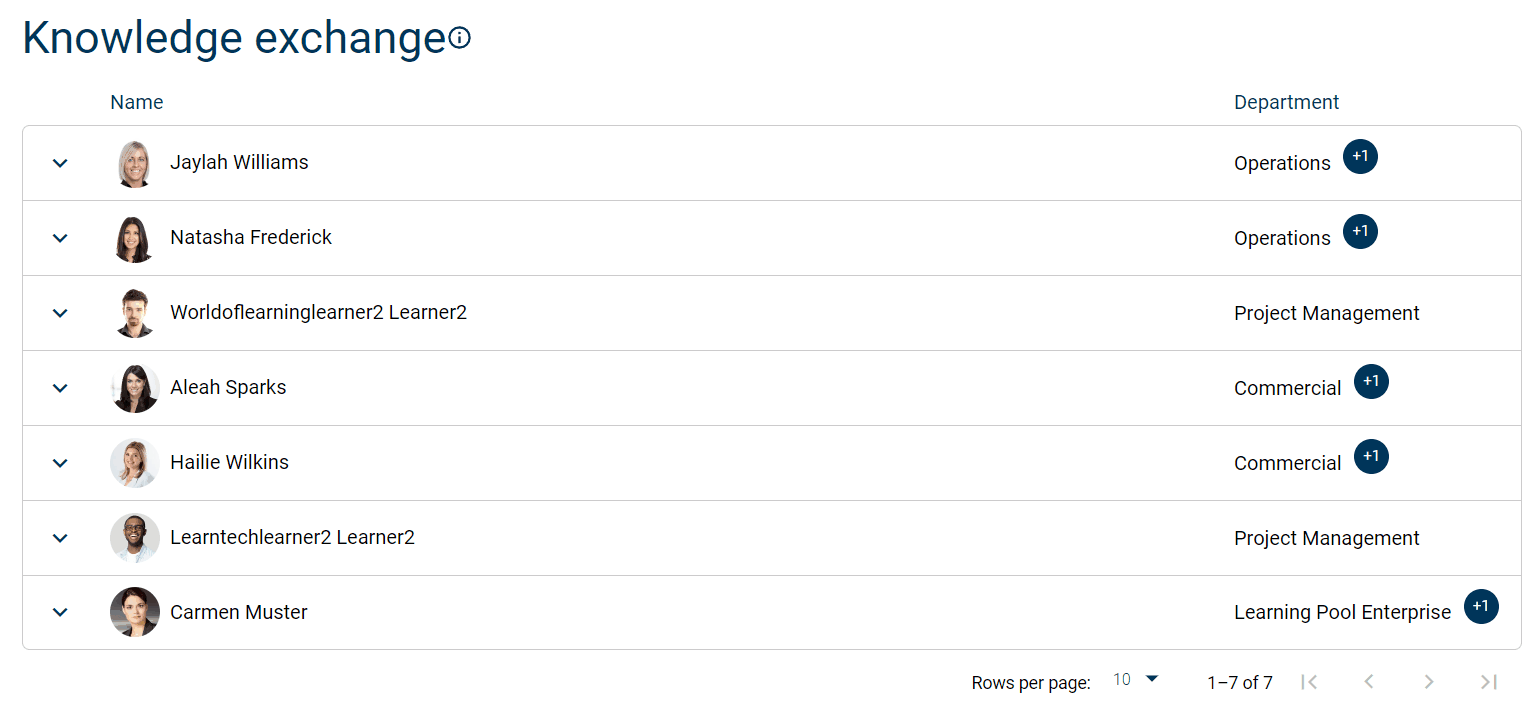
Task: Open Worldoflearninglearner2 Learner2's name link
Action: [x=318, y=312]
